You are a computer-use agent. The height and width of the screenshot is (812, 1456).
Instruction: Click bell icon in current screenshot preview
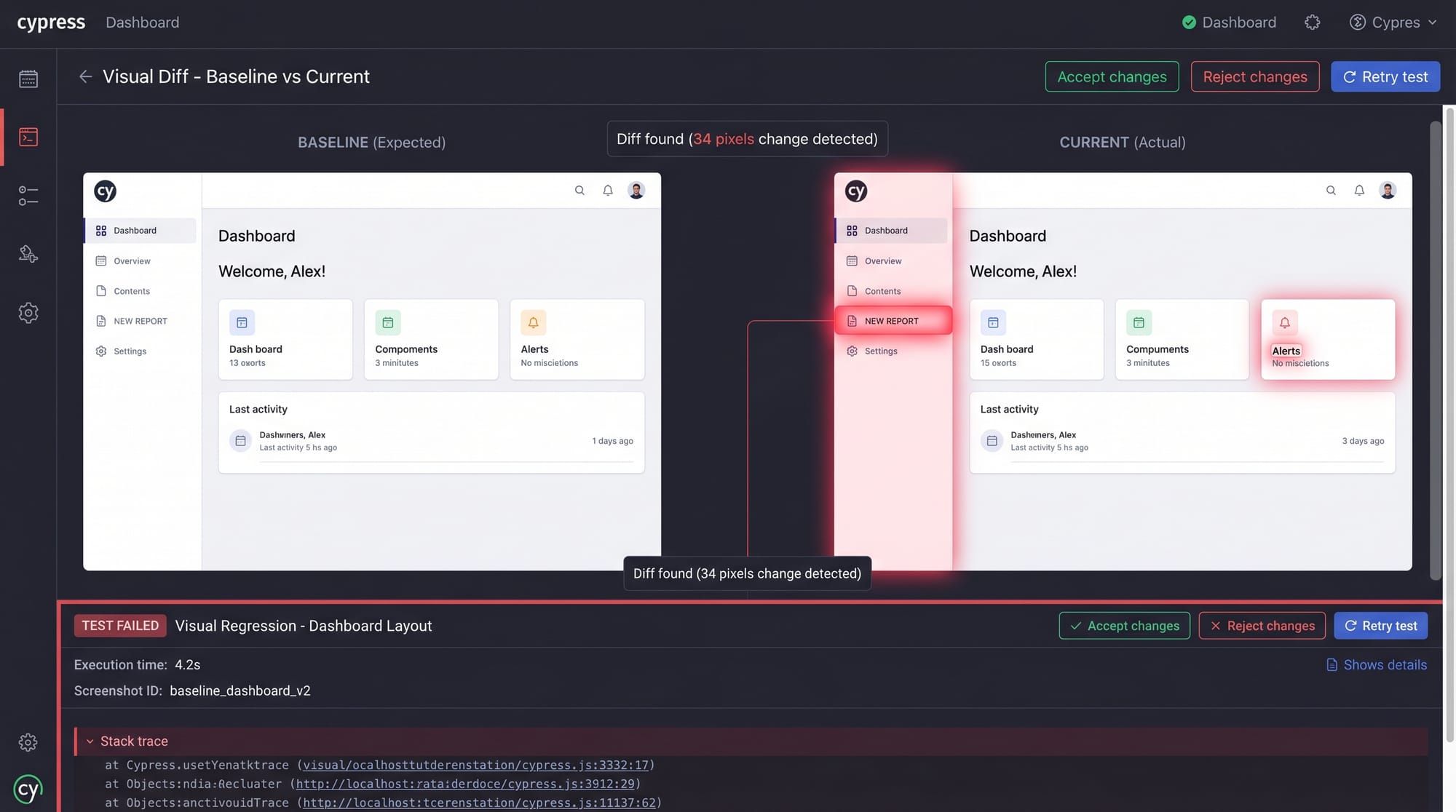(1358, 191)
